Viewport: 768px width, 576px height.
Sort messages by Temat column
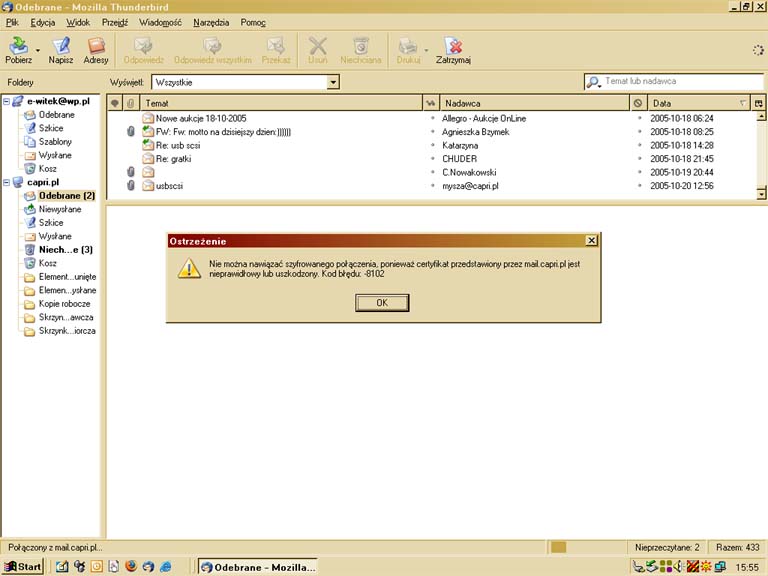coord(281,103)
